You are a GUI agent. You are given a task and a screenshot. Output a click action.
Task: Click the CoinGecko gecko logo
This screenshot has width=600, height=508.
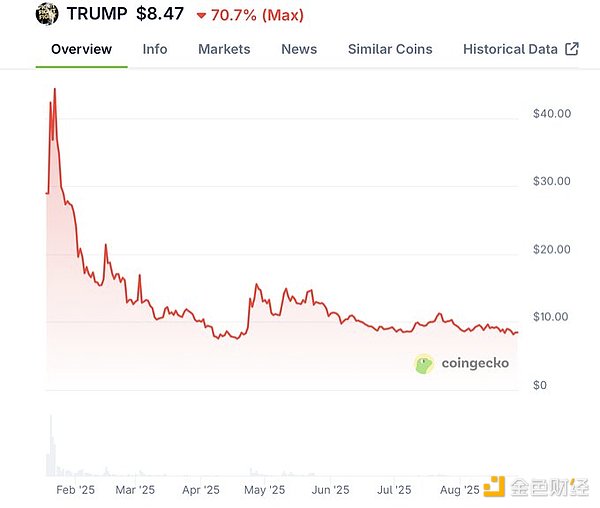tap(425, 363)
